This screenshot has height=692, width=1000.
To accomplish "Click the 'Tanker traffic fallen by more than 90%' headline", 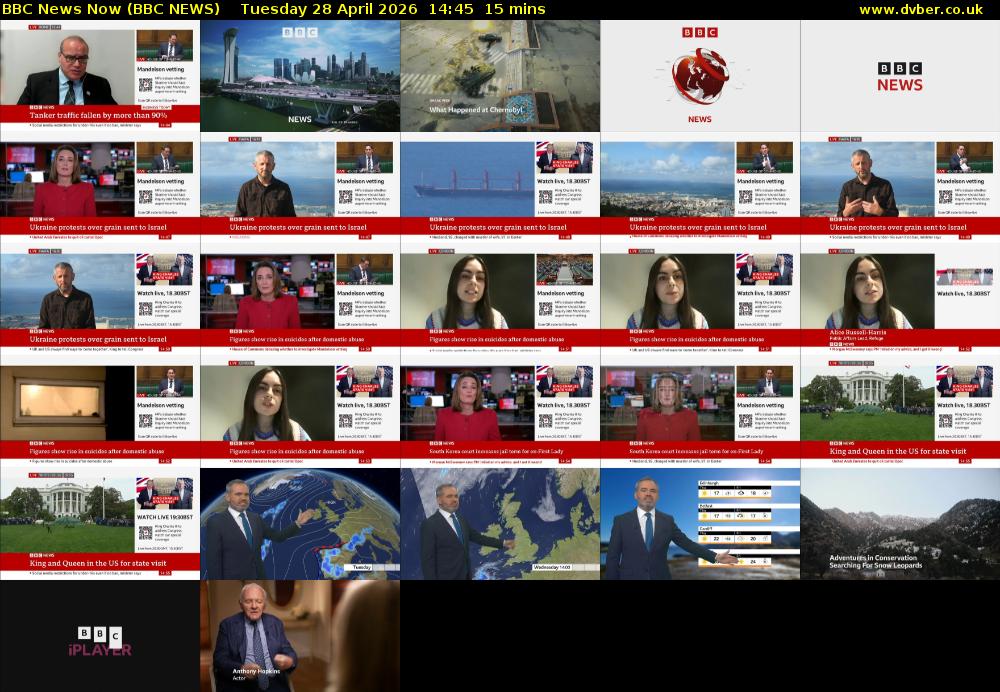I will tap(98, 115).
